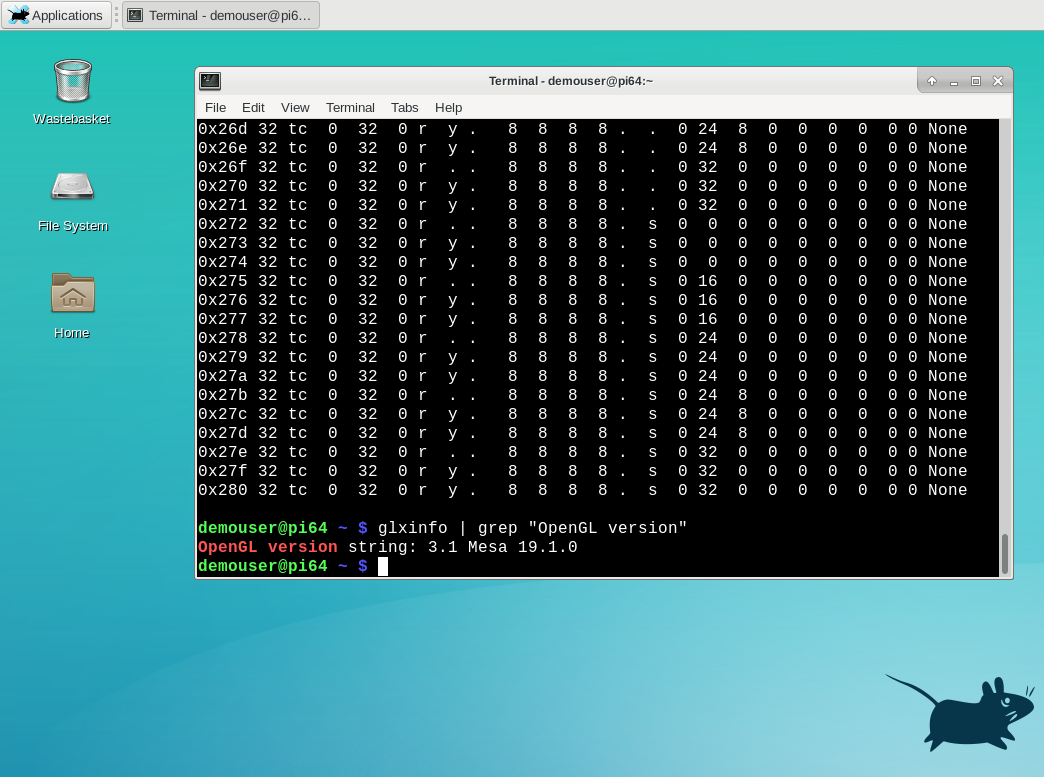Open the Edit menu

pos(253,107)
